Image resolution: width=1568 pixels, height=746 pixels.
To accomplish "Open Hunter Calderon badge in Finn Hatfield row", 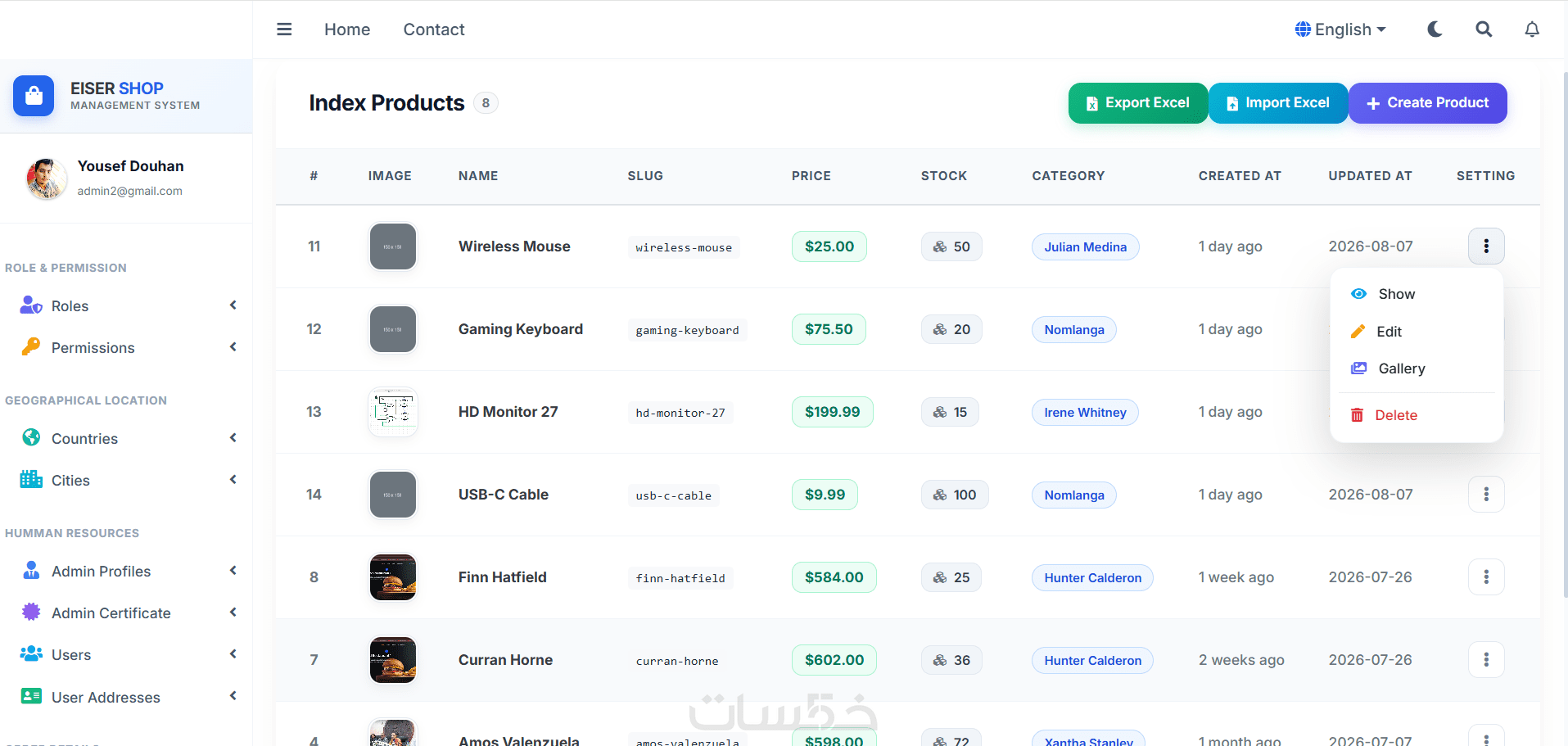I will (1093, 577).
